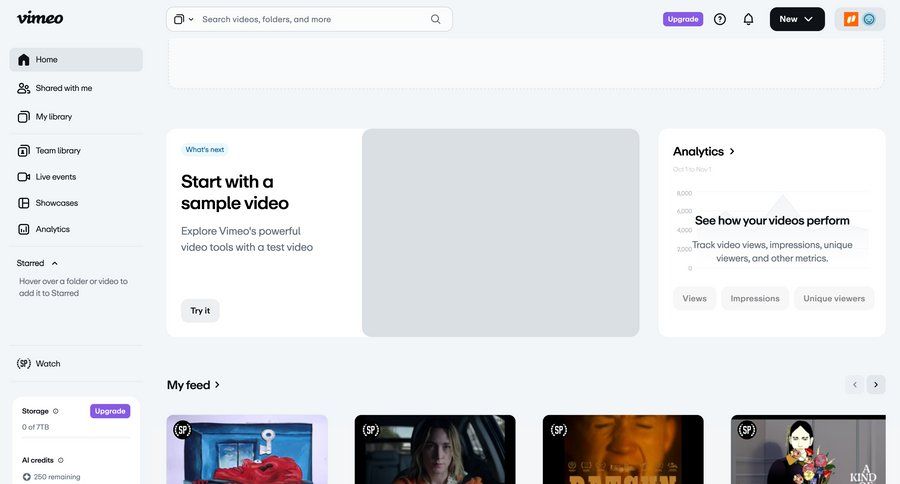
Task: Click the Team library icon
Action: coord(24,151)
